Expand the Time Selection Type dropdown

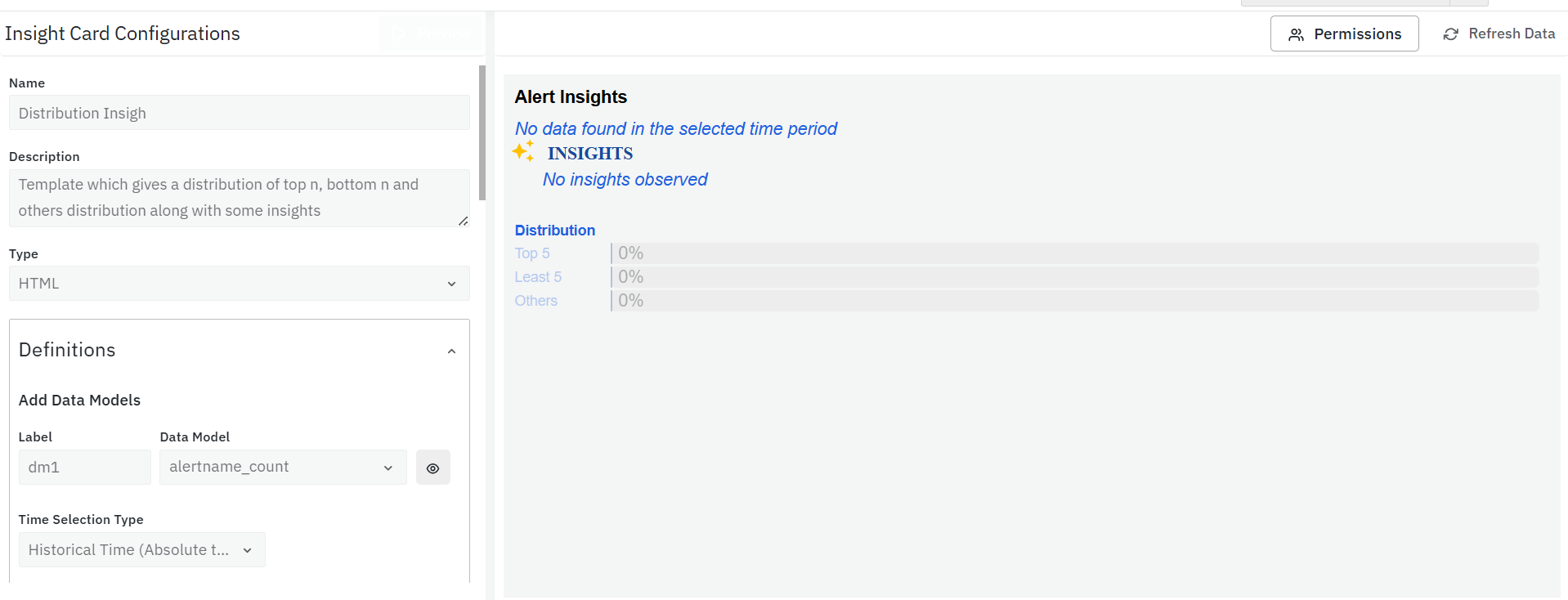click(x=141, y=550)
